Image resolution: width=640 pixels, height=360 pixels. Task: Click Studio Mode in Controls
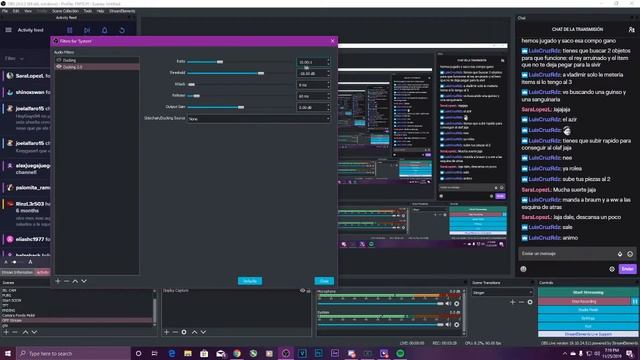coord(588,309)
